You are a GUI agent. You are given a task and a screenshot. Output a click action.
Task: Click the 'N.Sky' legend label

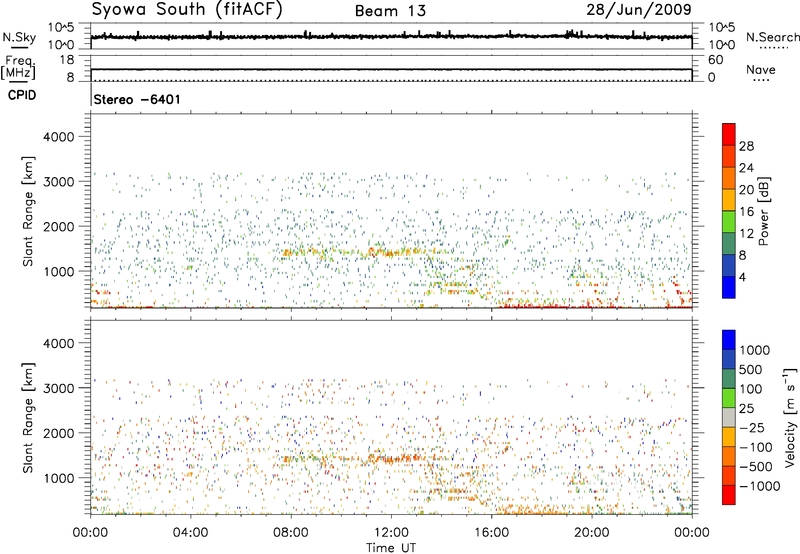tap(19, 37)
